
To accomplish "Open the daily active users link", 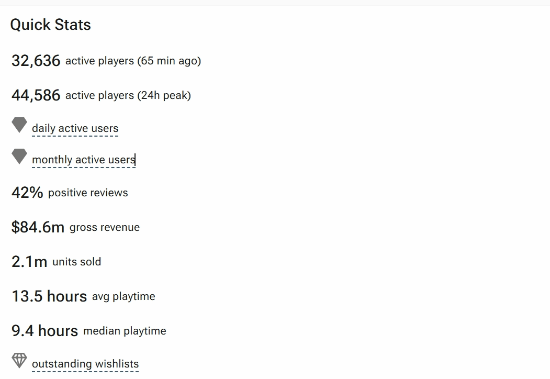I will pos(75,128).
